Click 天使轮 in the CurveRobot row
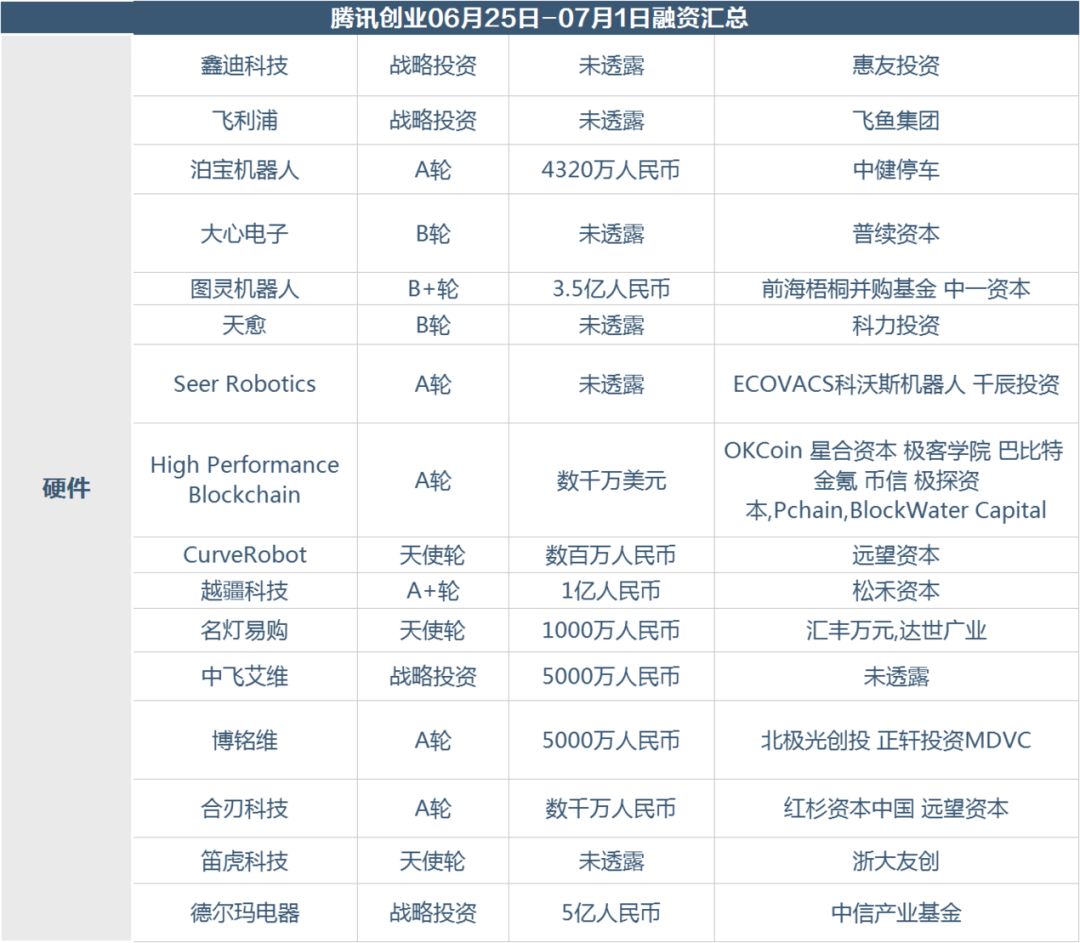Screen dimensions: 1080x943 433,555
